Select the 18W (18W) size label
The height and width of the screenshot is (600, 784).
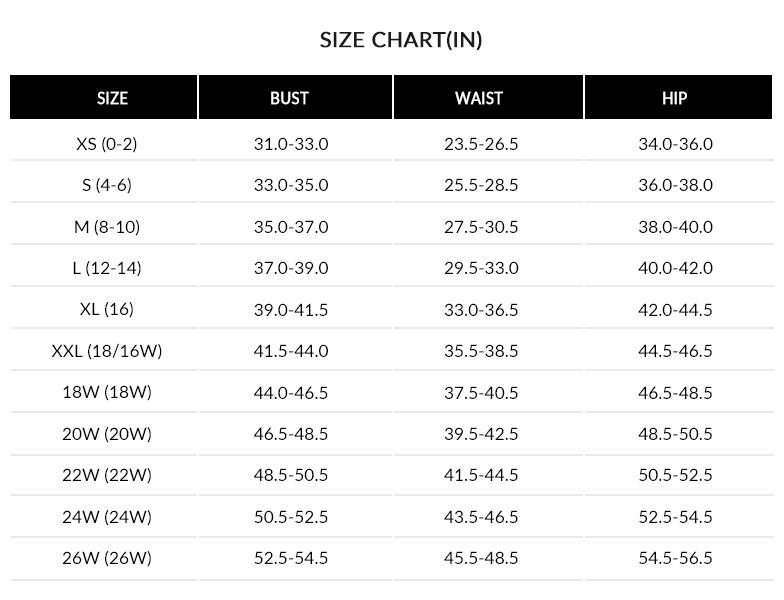[x=106, y=392]
